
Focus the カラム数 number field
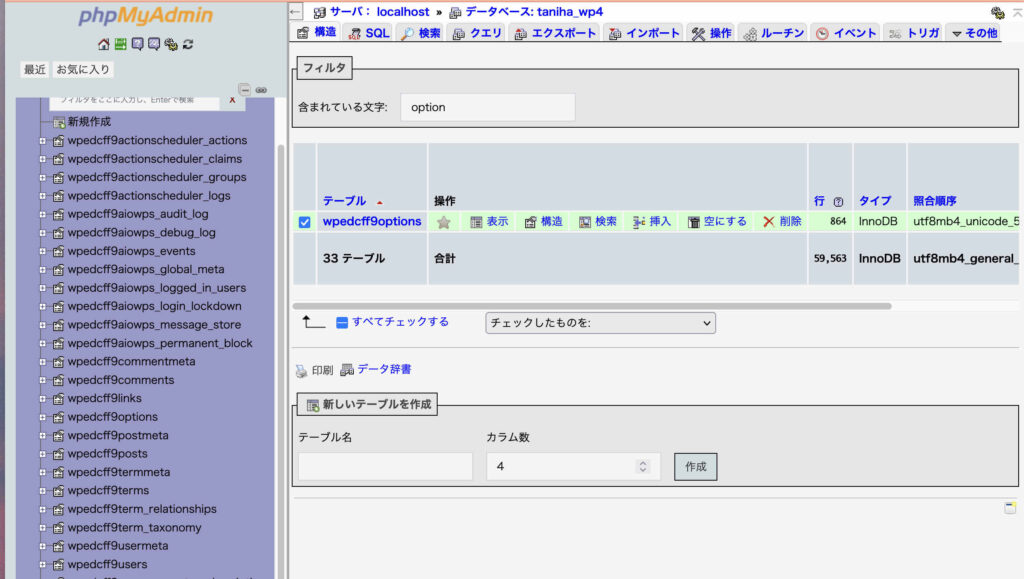pyautogui.click(x=573, y=467)
